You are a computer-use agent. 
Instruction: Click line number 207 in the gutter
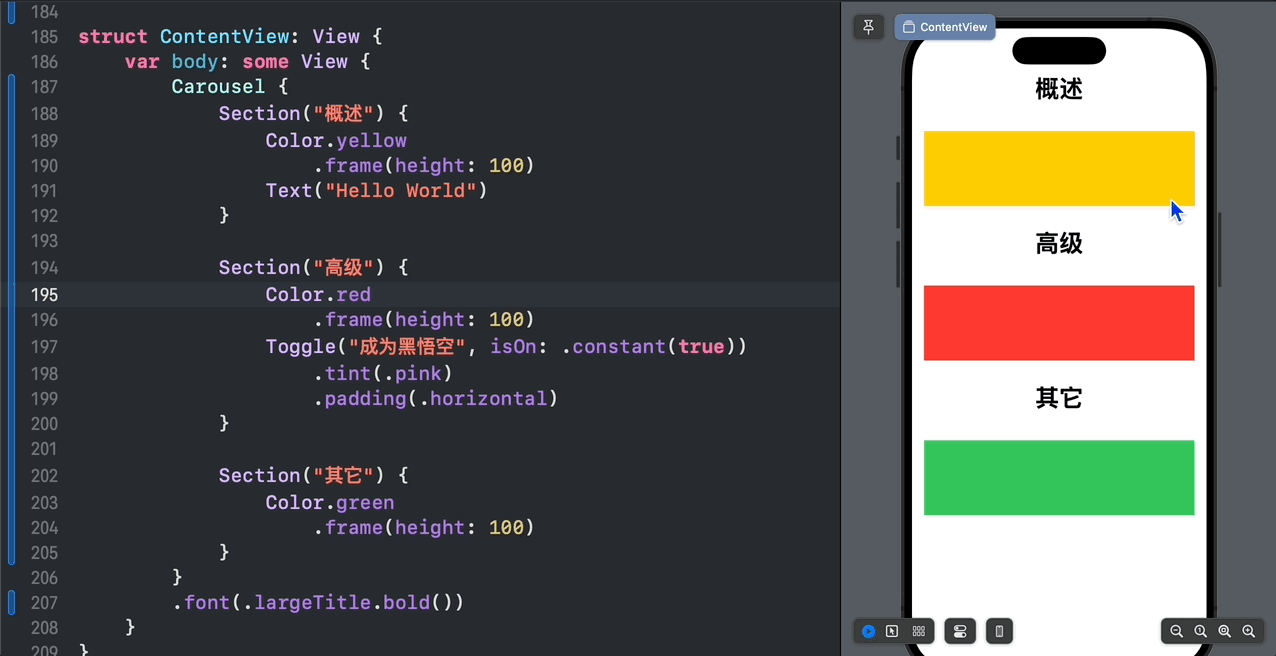tap(45, 602)
